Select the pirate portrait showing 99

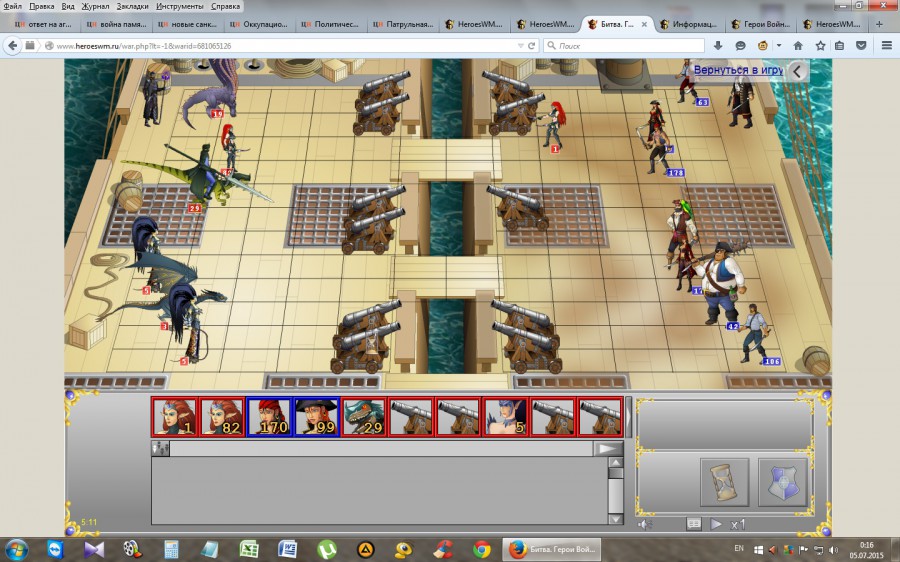click(317, 416)
